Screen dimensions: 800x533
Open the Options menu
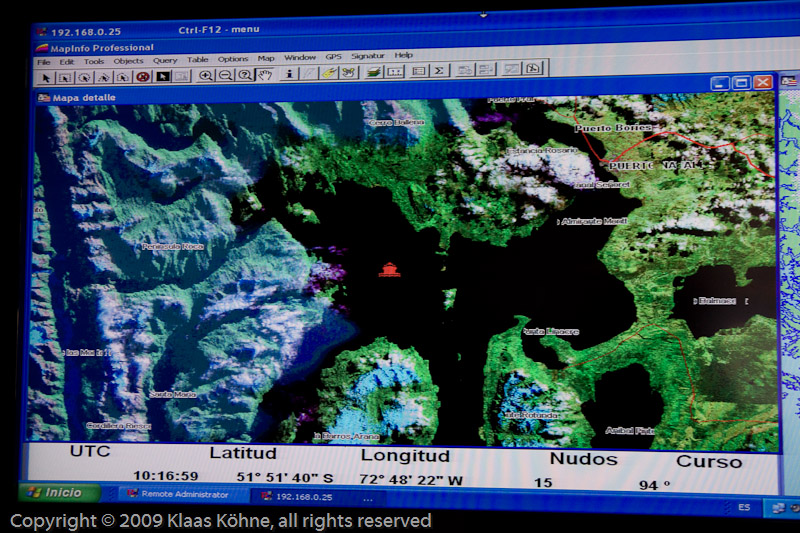point(233,59)
